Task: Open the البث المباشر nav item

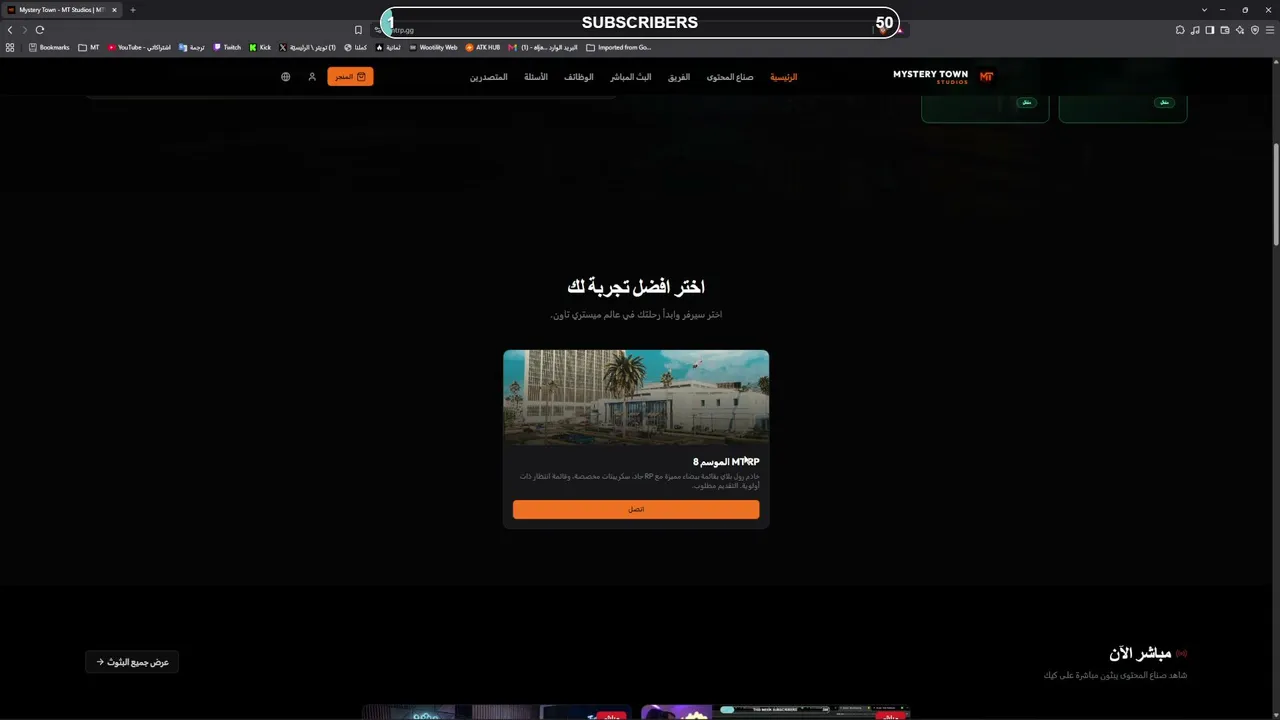Action: 631,77
